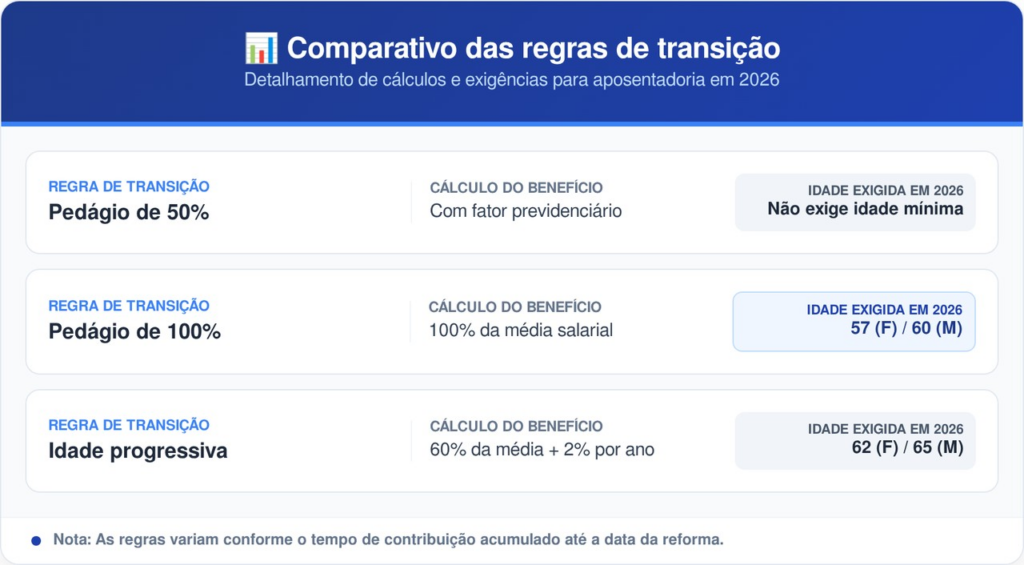
Task: Click the Nota text about tempo de contribuição
Action: 388,540
